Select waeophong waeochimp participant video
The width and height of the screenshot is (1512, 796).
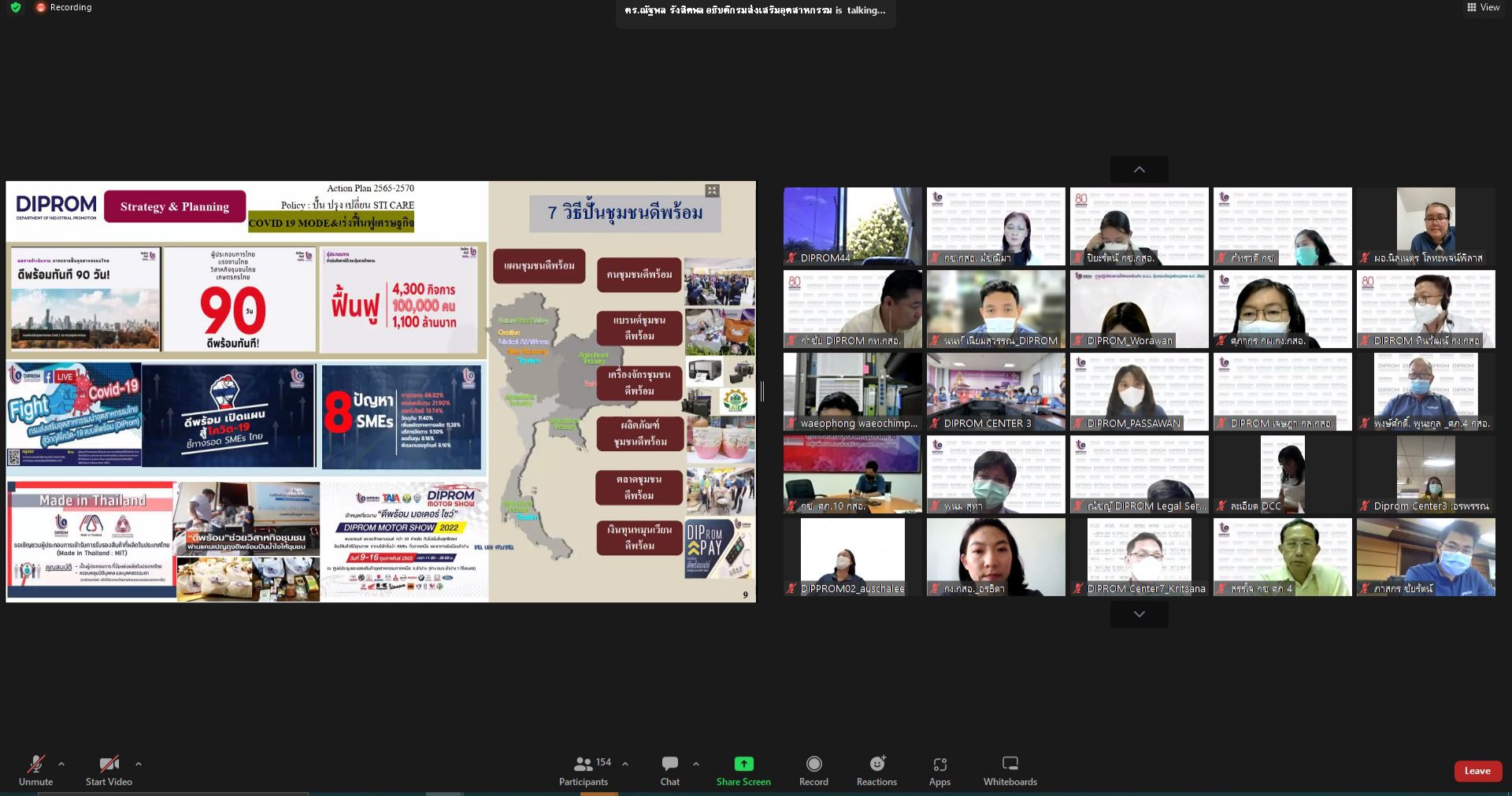(x=852, y=391)
